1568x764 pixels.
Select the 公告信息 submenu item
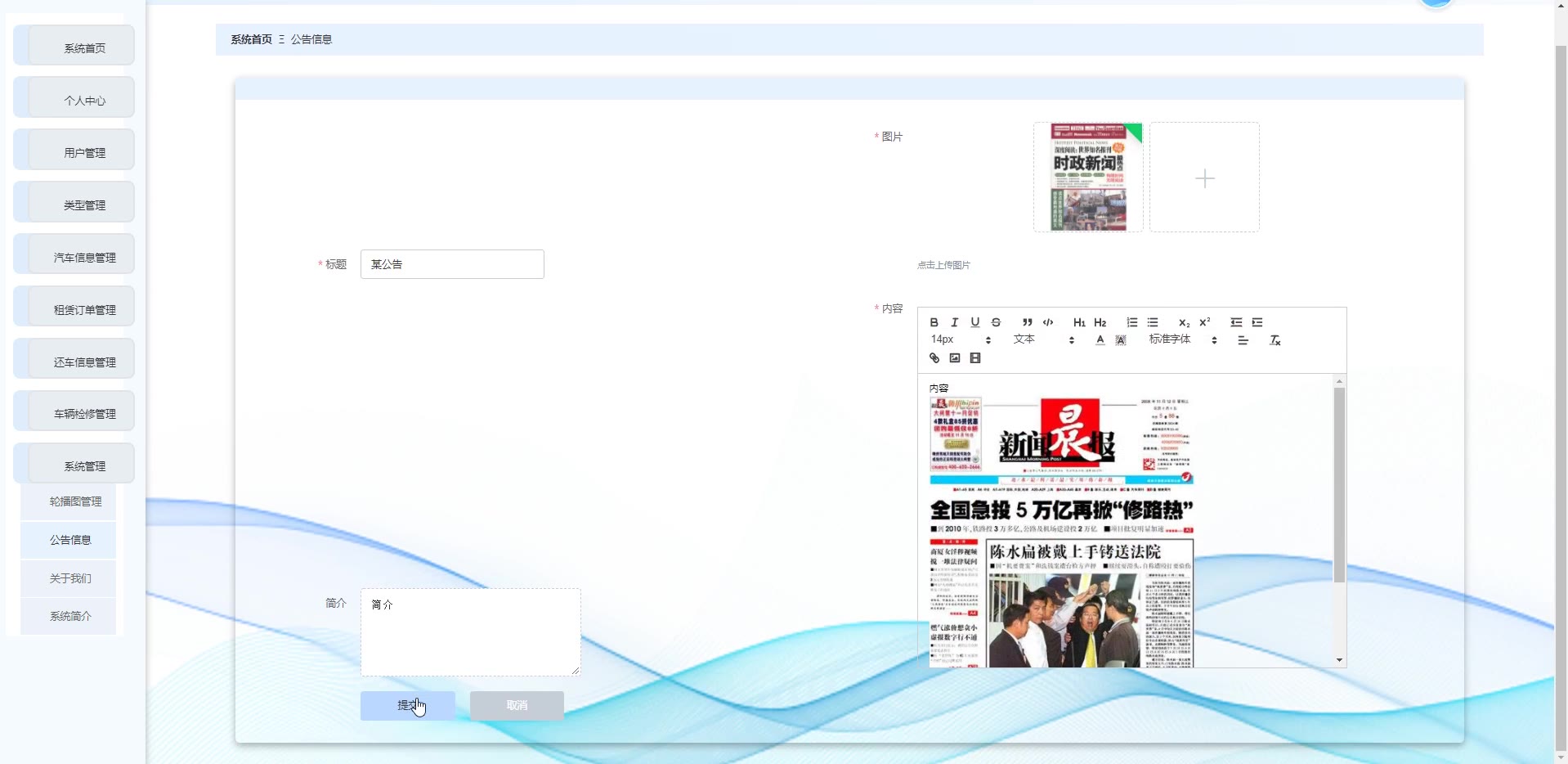coord(69,540)
